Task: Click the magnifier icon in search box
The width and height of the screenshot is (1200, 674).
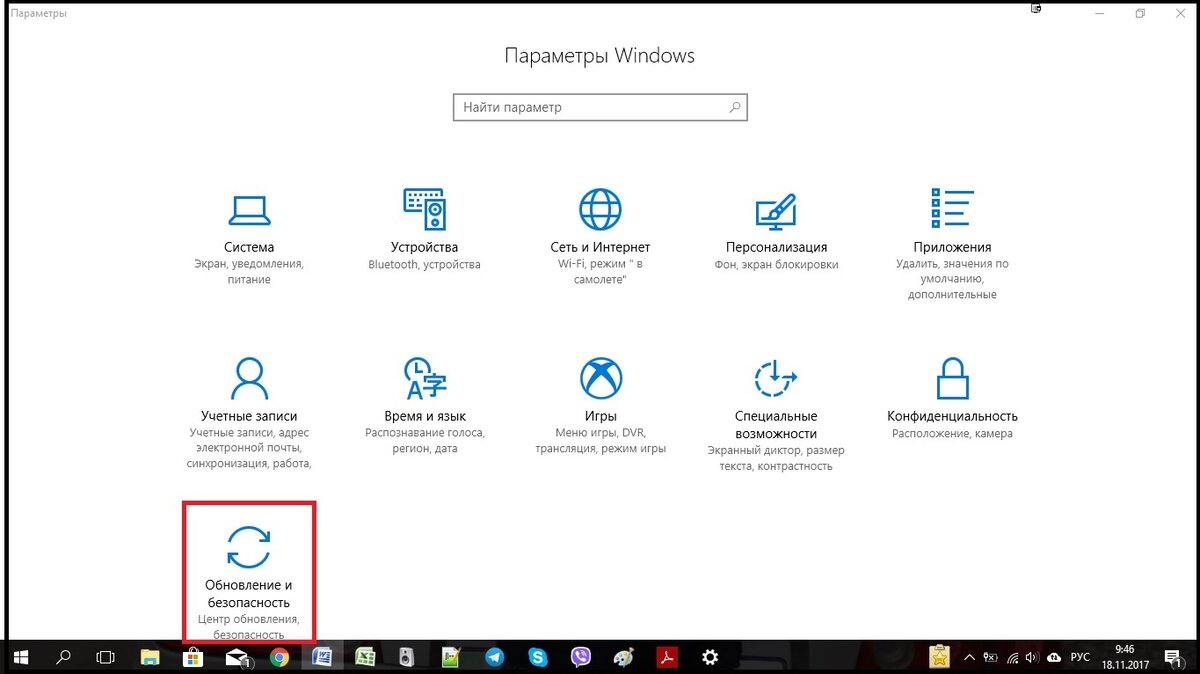Action: point(734,107)
